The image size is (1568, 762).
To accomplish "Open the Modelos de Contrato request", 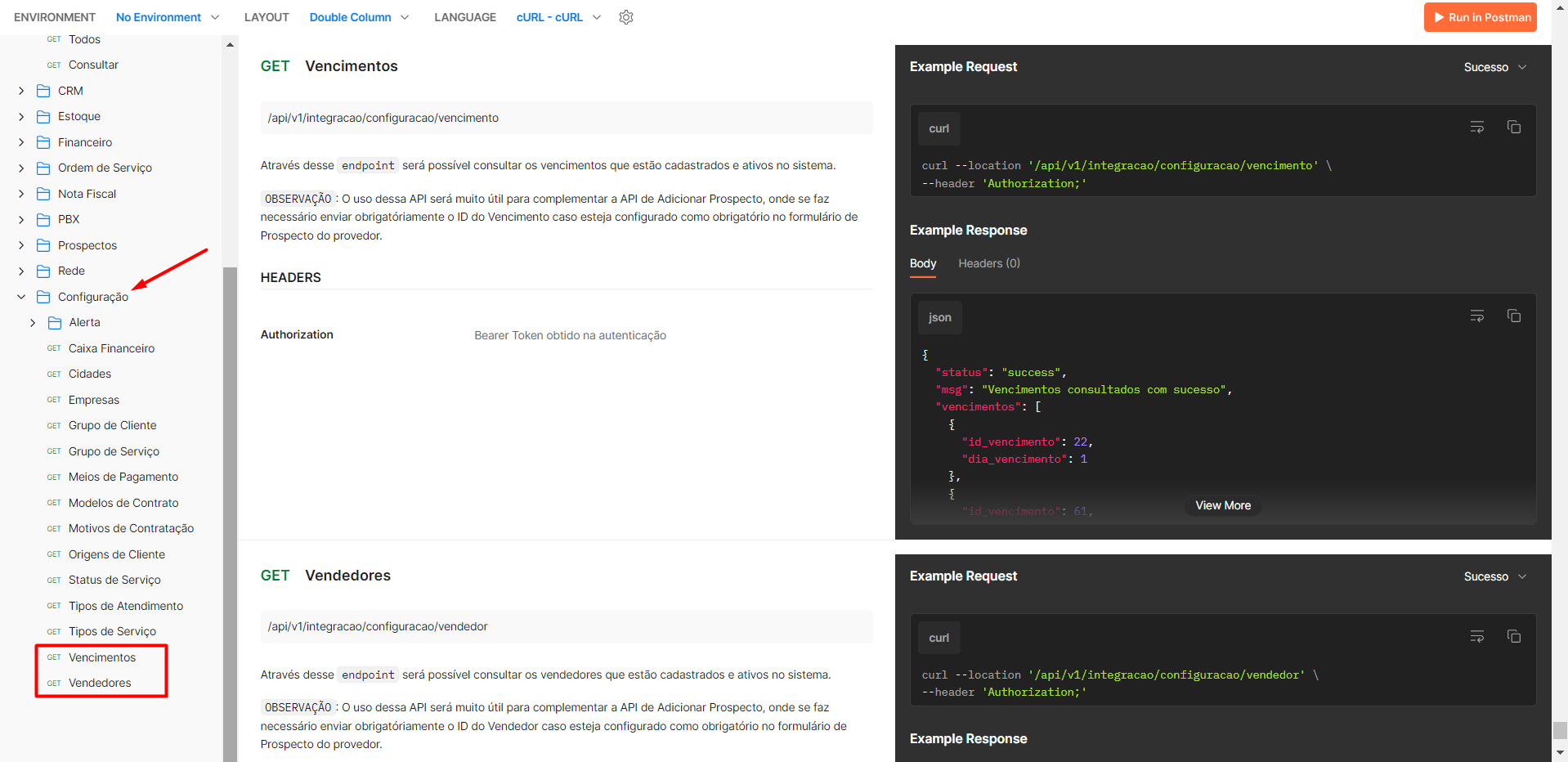I will (123, 503).
